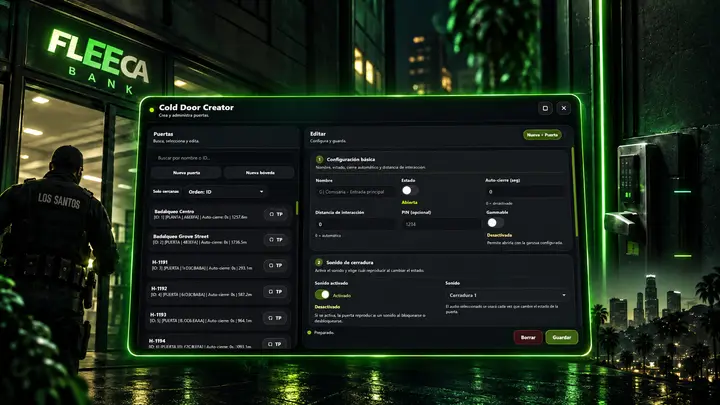Open the Sonido Cerradura 1 dropdown

coord(507,295)
